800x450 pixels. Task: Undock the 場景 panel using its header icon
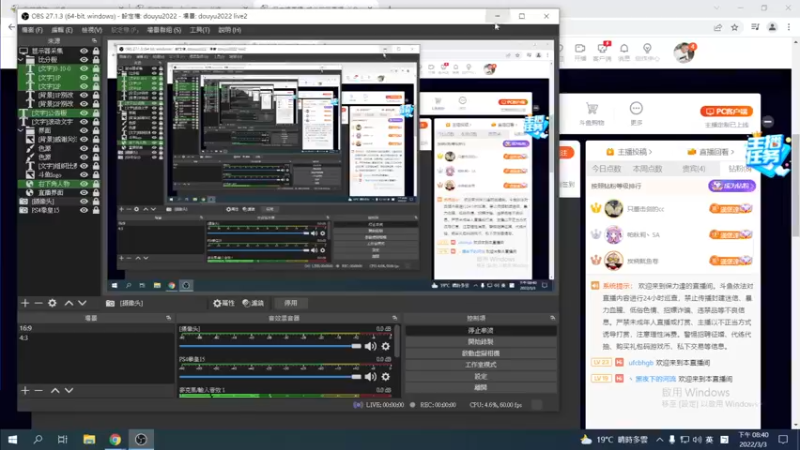(x=169, y=318)
